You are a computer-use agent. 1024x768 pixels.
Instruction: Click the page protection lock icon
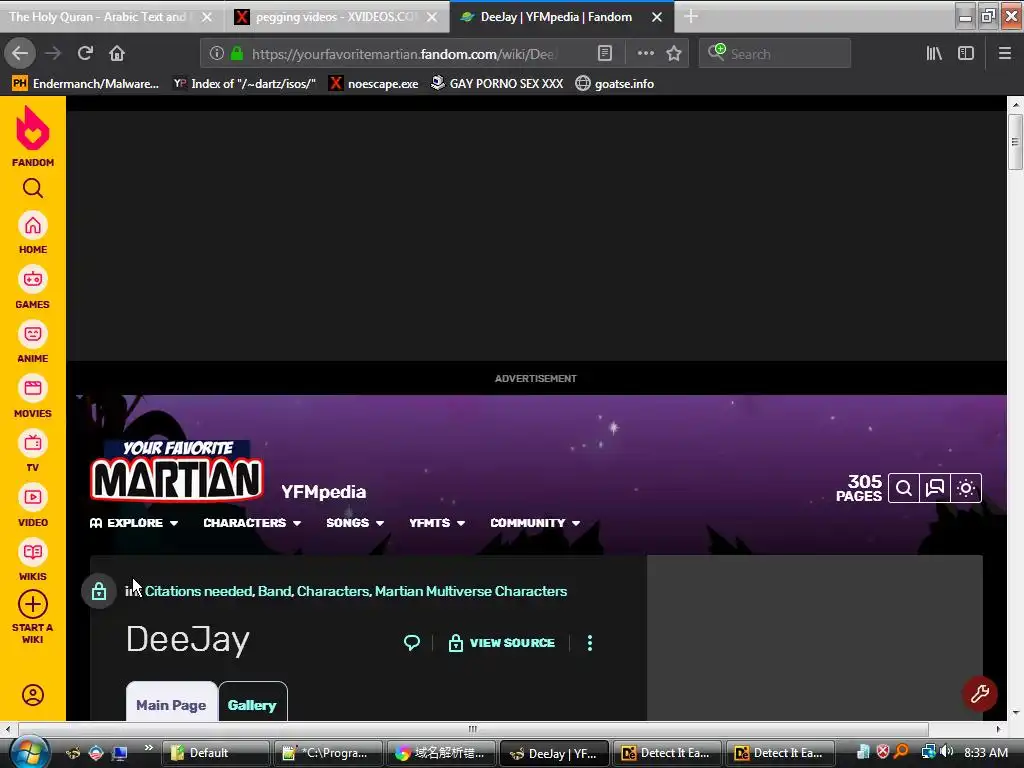pos(99,591)
